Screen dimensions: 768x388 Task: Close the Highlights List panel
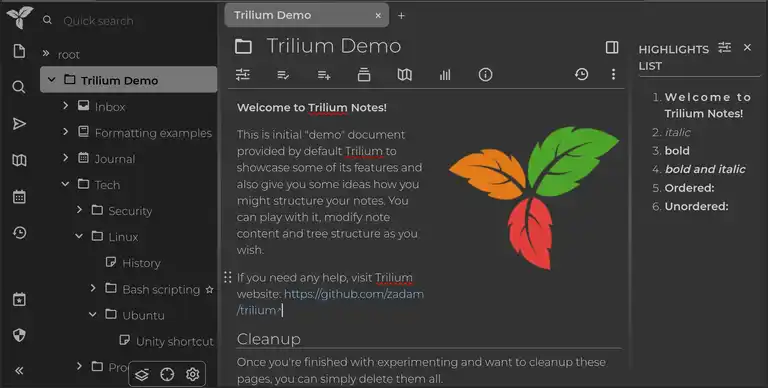(747, 48)
